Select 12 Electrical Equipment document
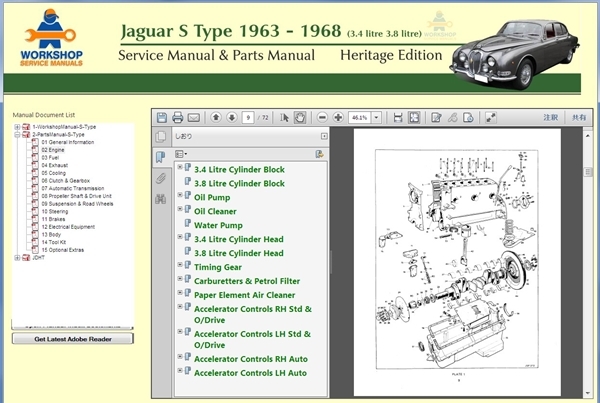 coord(68,227)
